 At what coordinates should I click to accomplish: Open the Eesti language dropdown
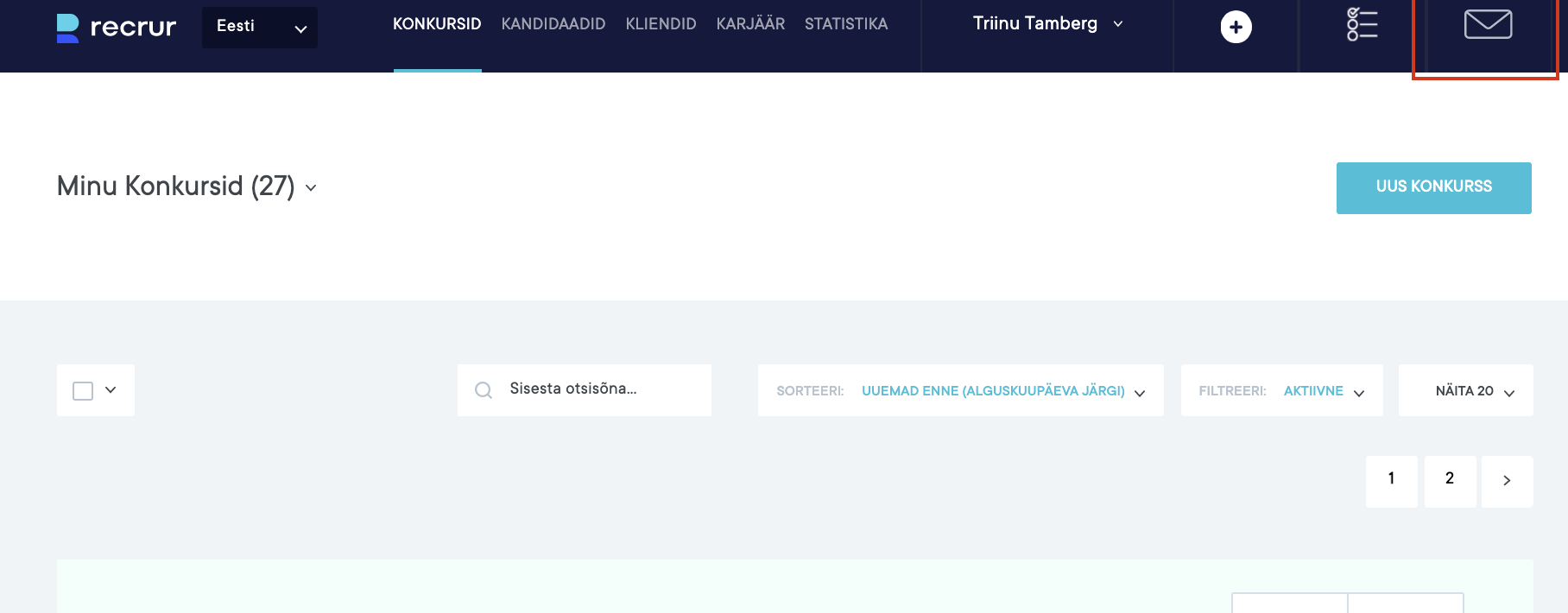[x=260, y=28]
